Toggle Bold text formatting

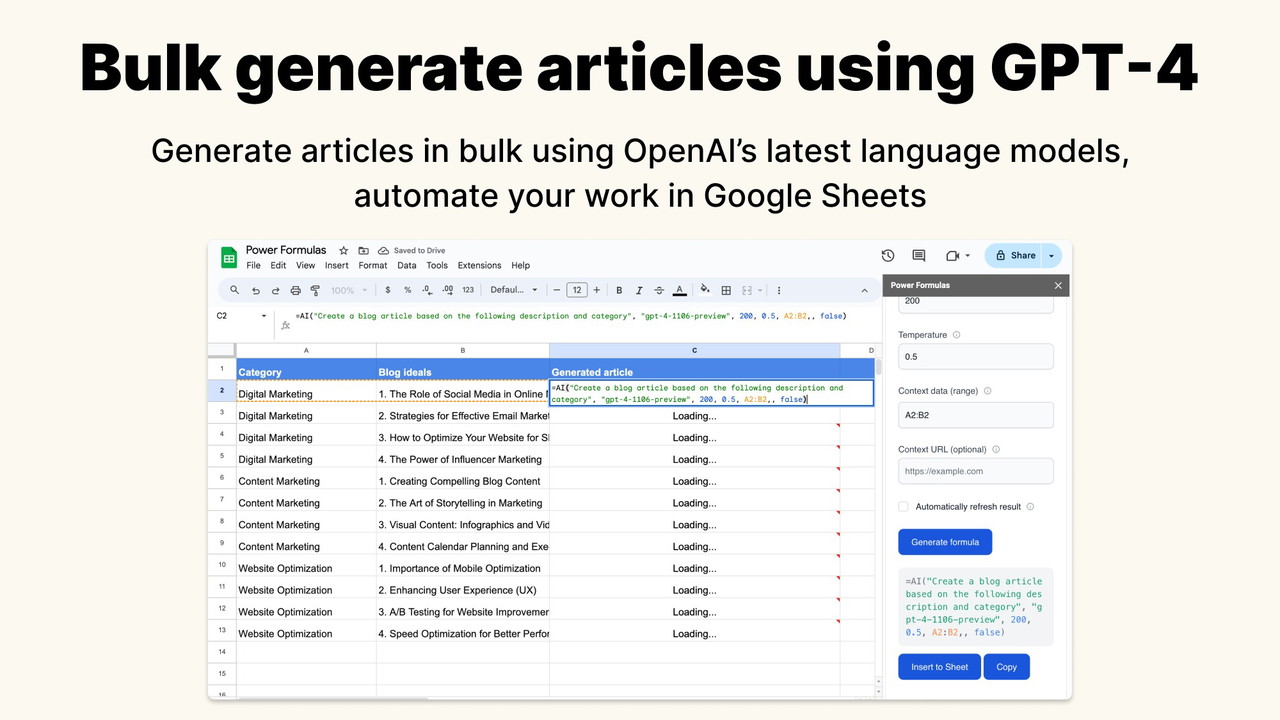(619, 290)
